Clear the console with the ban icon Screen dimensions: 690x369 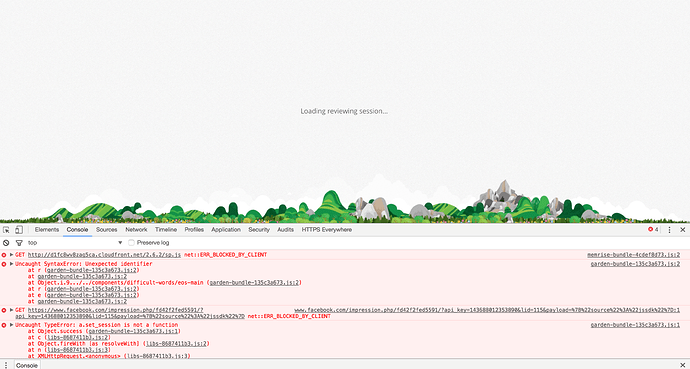pos(6,243)
